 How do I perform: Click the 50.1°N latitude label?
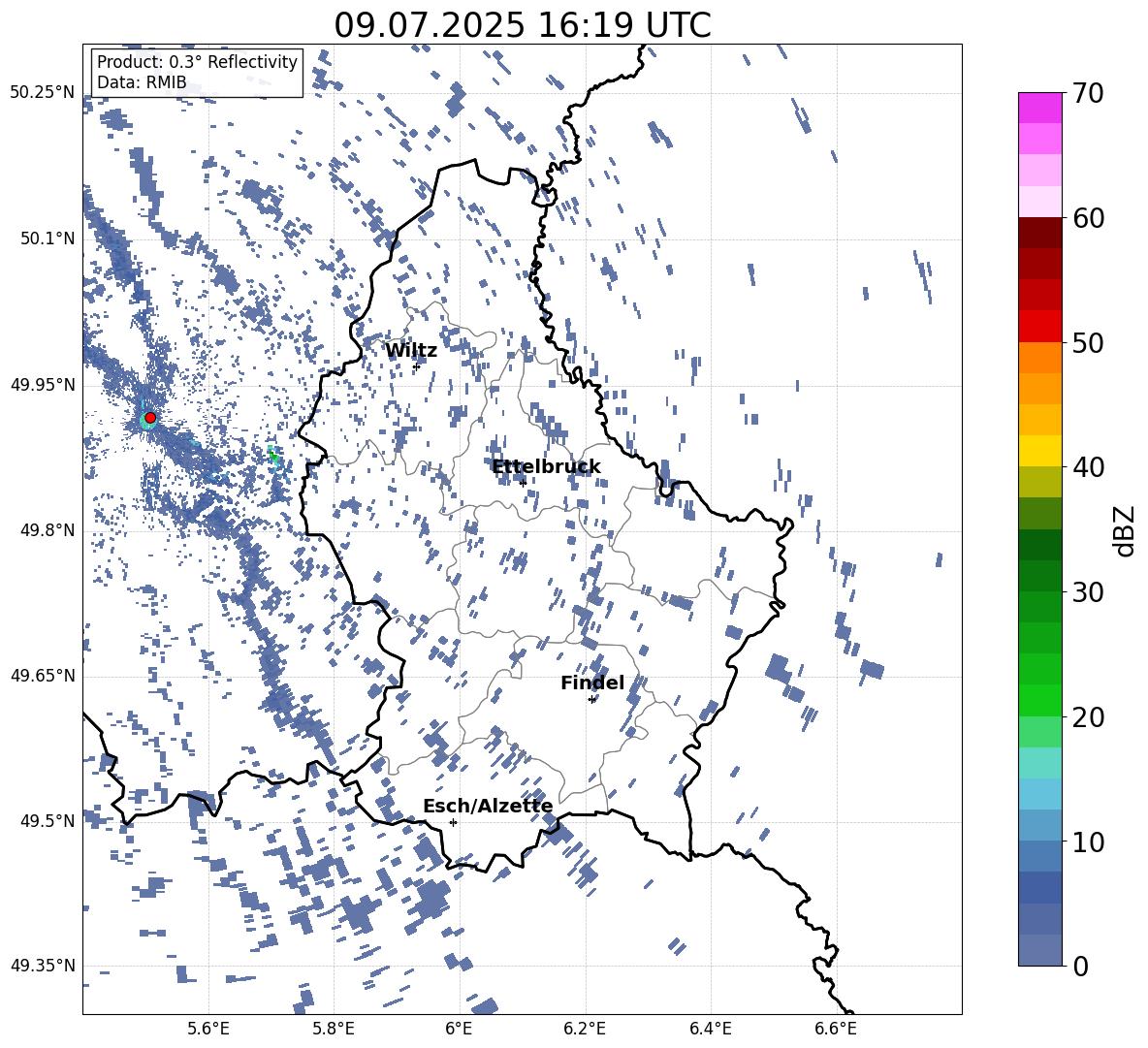coord(48,239)
